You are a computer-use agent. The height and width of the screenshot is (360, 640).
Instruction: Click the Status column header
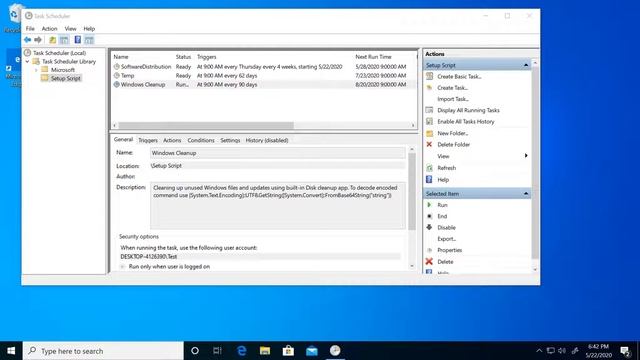pos(184,57)
